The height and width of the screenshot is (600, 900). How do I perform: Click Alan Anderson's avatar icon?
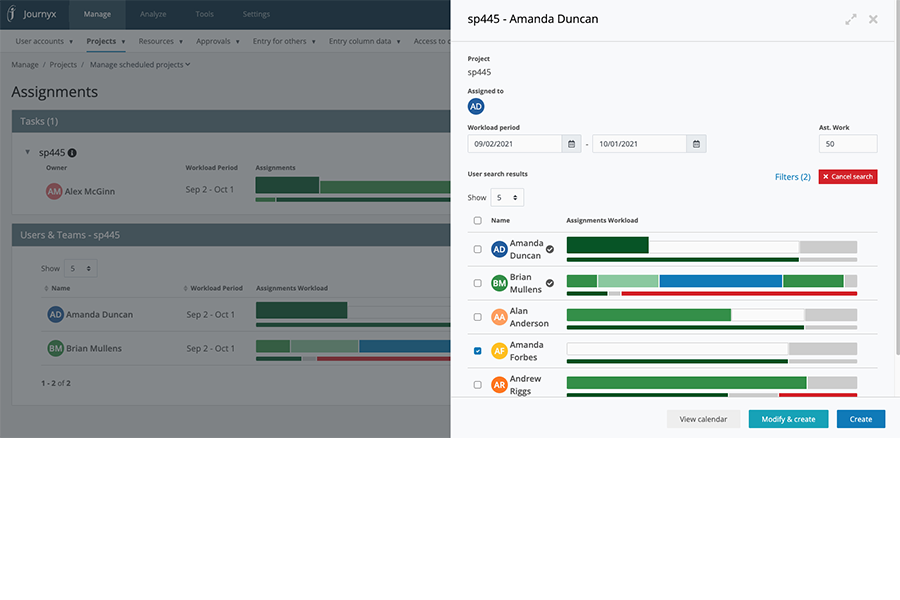[x=499, y=317]
